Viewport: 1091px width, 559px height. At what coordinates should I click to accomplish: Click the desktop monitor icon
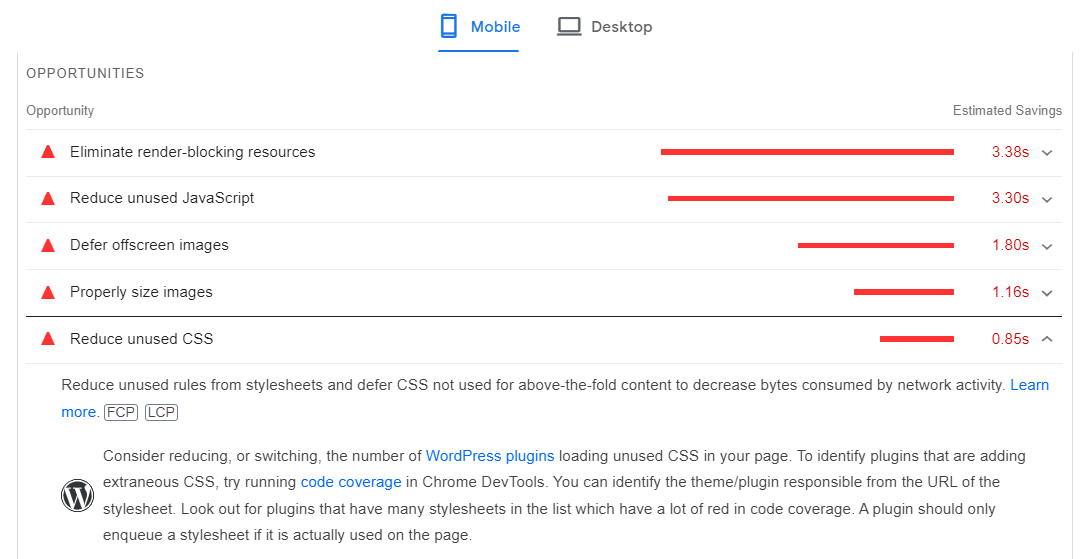tap(569, 27)
